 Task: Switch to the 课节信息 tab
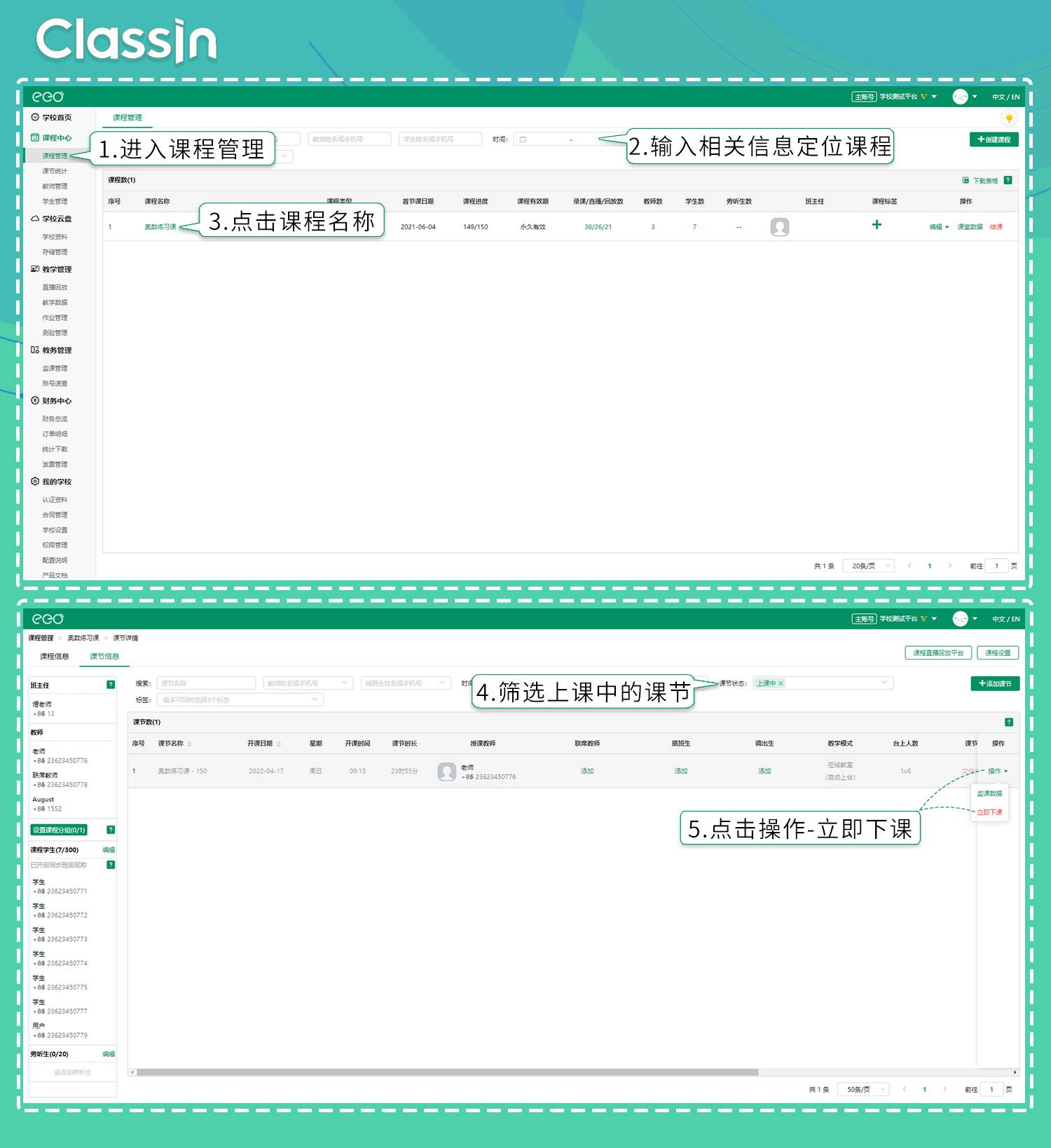(104, 657)
